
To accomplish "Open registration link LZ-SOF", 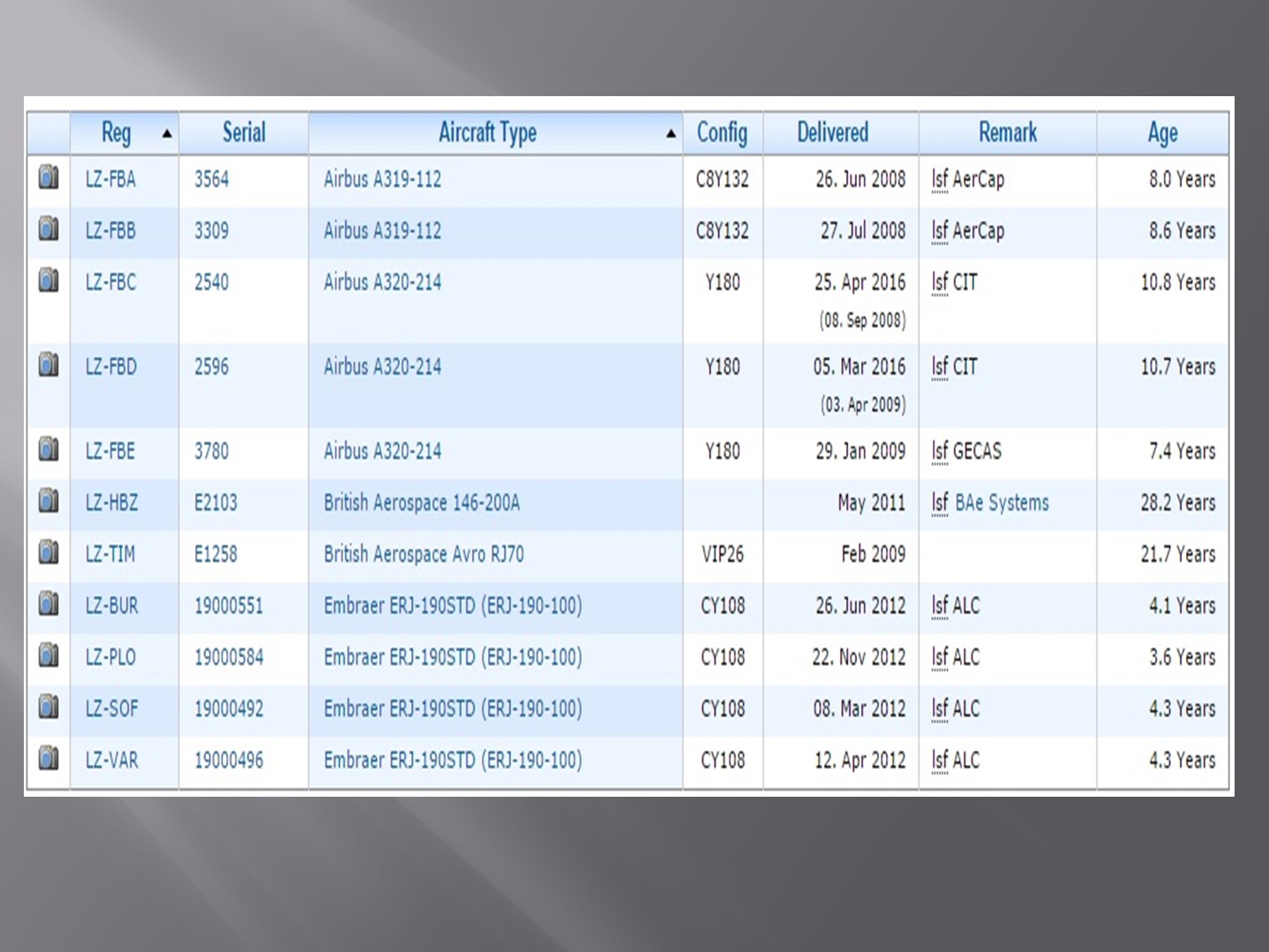I will (x=112, y=708).
